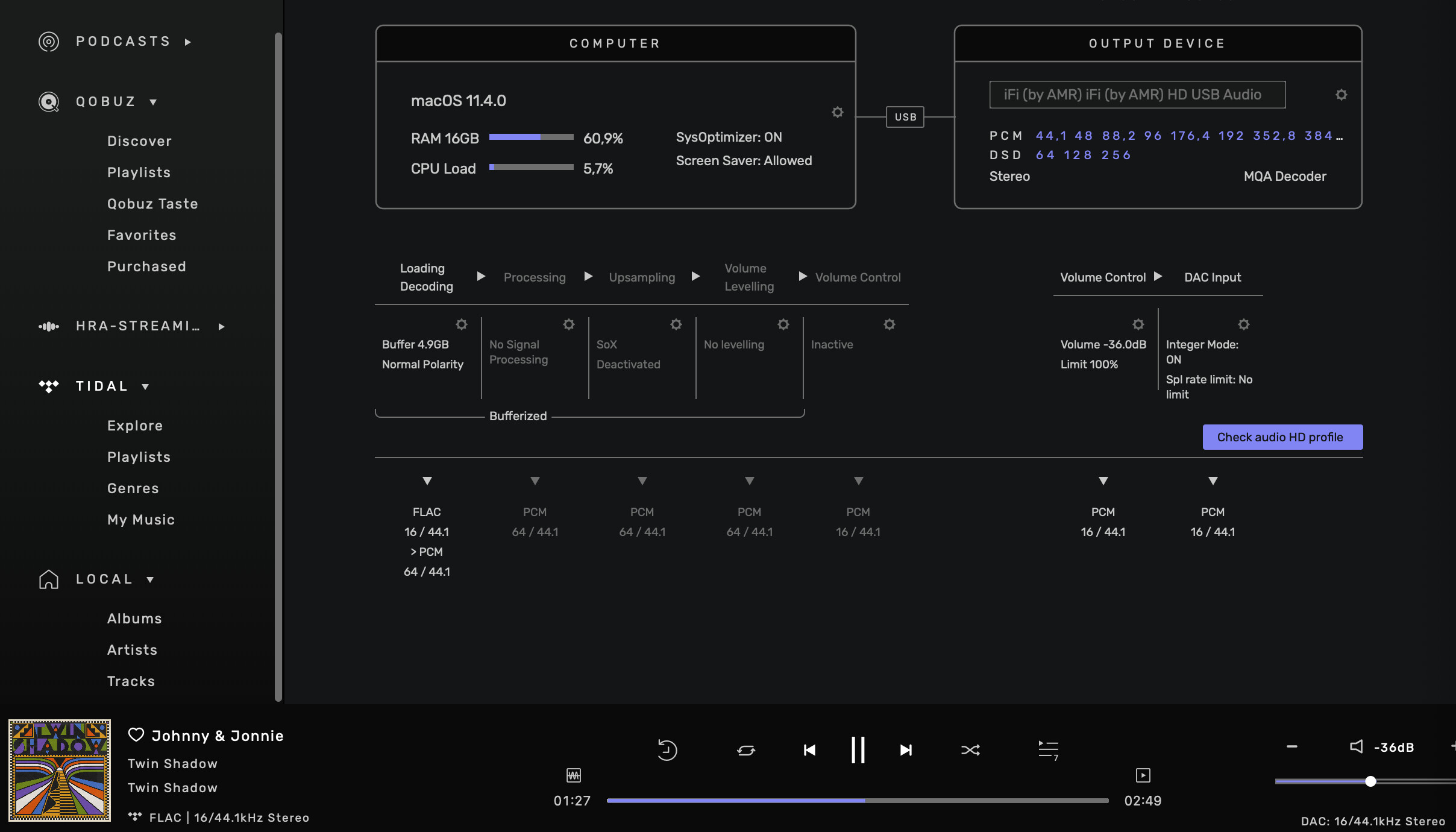Click DAC: 16/44.1kHz Stereo status

coord(1373,821)
